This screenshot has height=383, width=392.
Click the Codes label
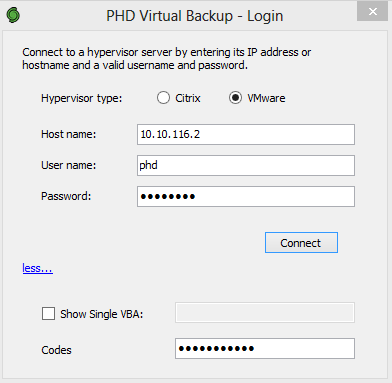56,350
